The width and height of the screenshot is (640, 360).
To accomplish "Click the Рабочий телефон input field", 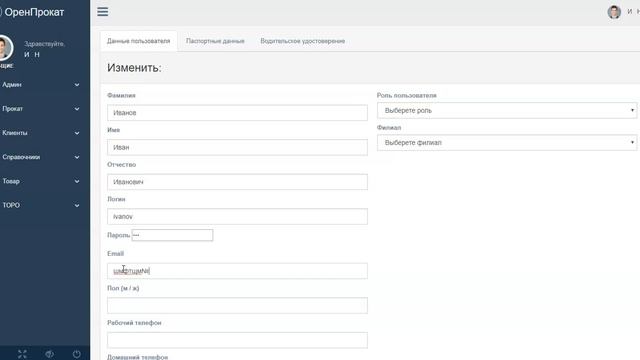I will click(x=237, y=340).
